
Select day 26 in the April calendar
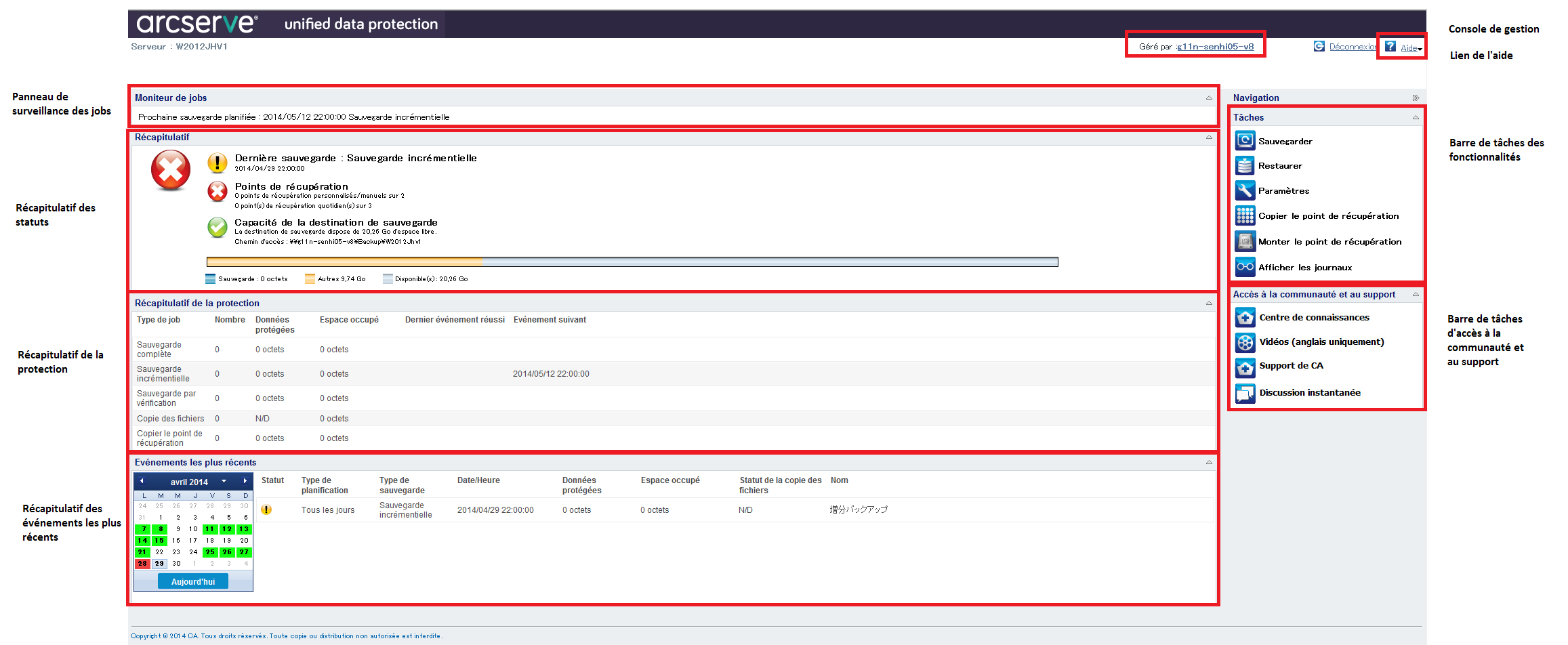[x=228, y=552]
